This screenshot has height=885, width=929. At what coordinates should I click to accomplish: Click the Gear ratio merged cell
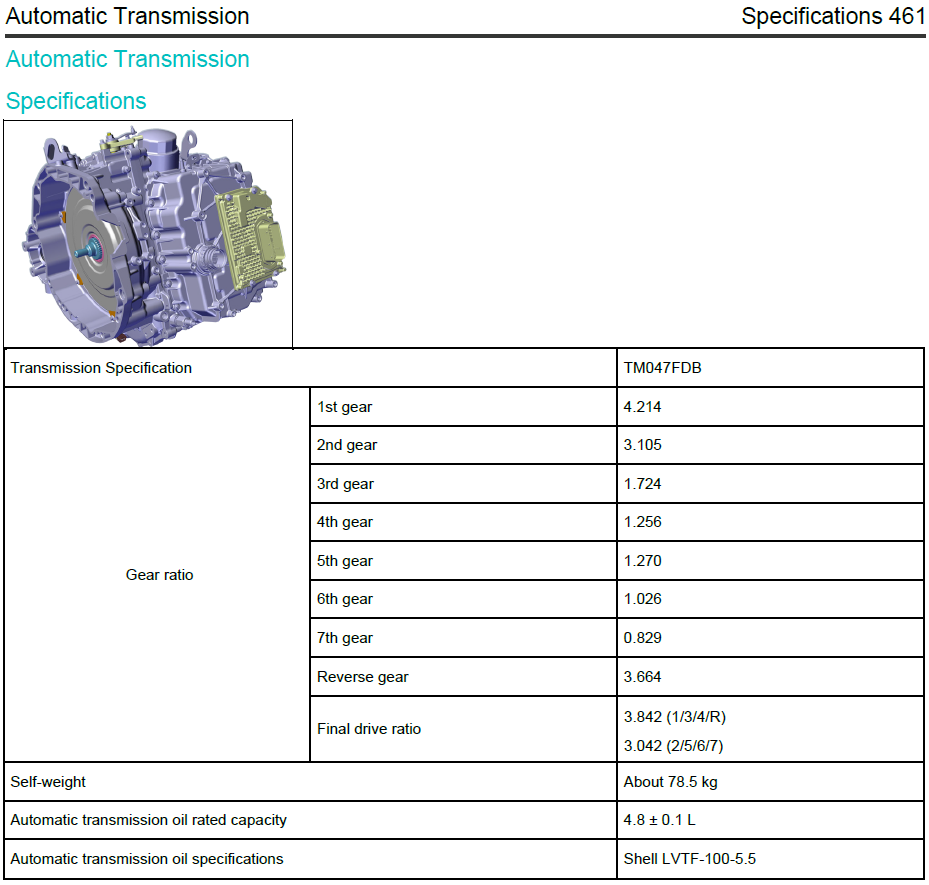coord(159,575)
